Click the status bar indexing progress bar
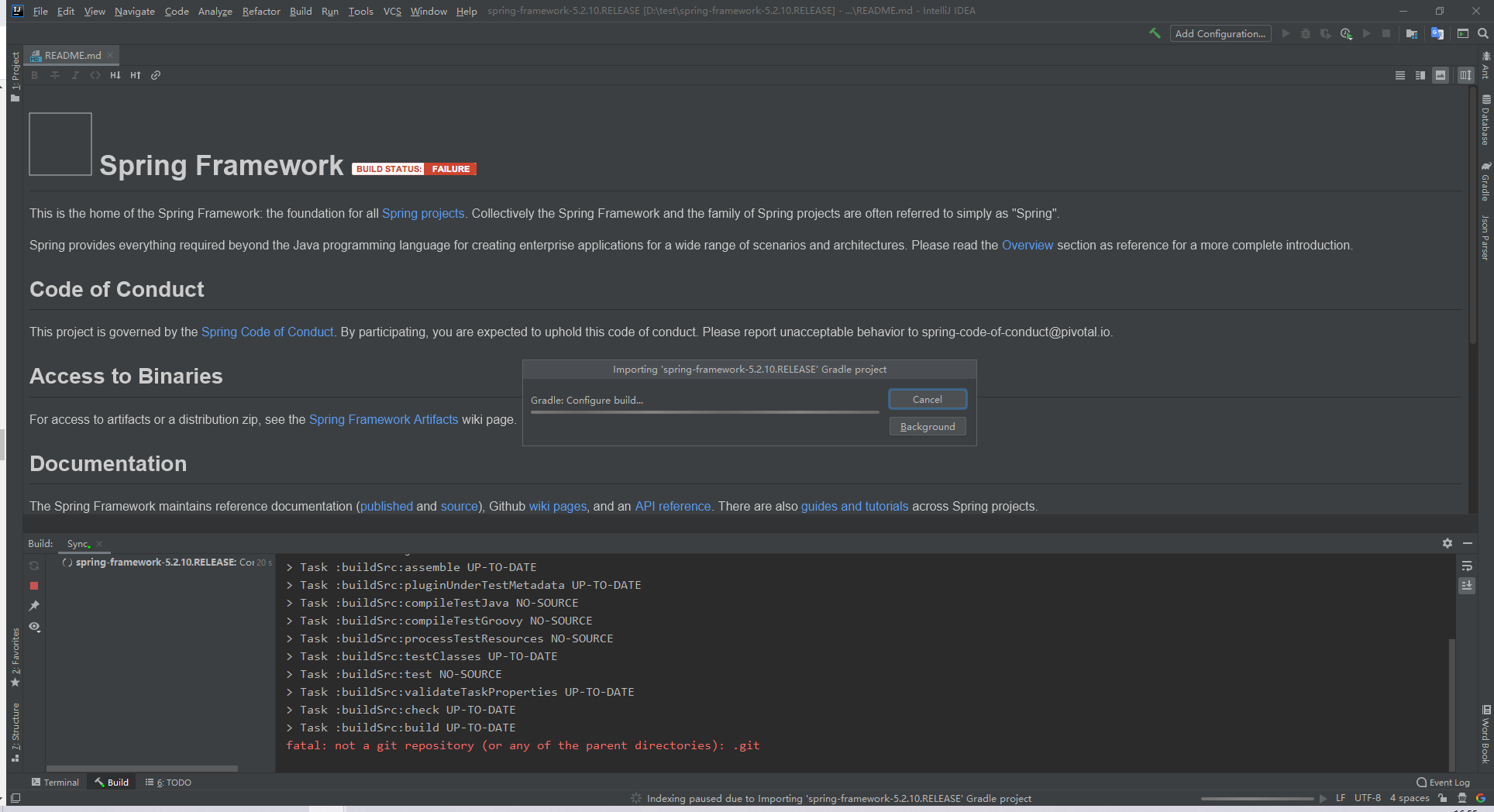Viewport: 1494px width, 812px height. [1258, 798]
